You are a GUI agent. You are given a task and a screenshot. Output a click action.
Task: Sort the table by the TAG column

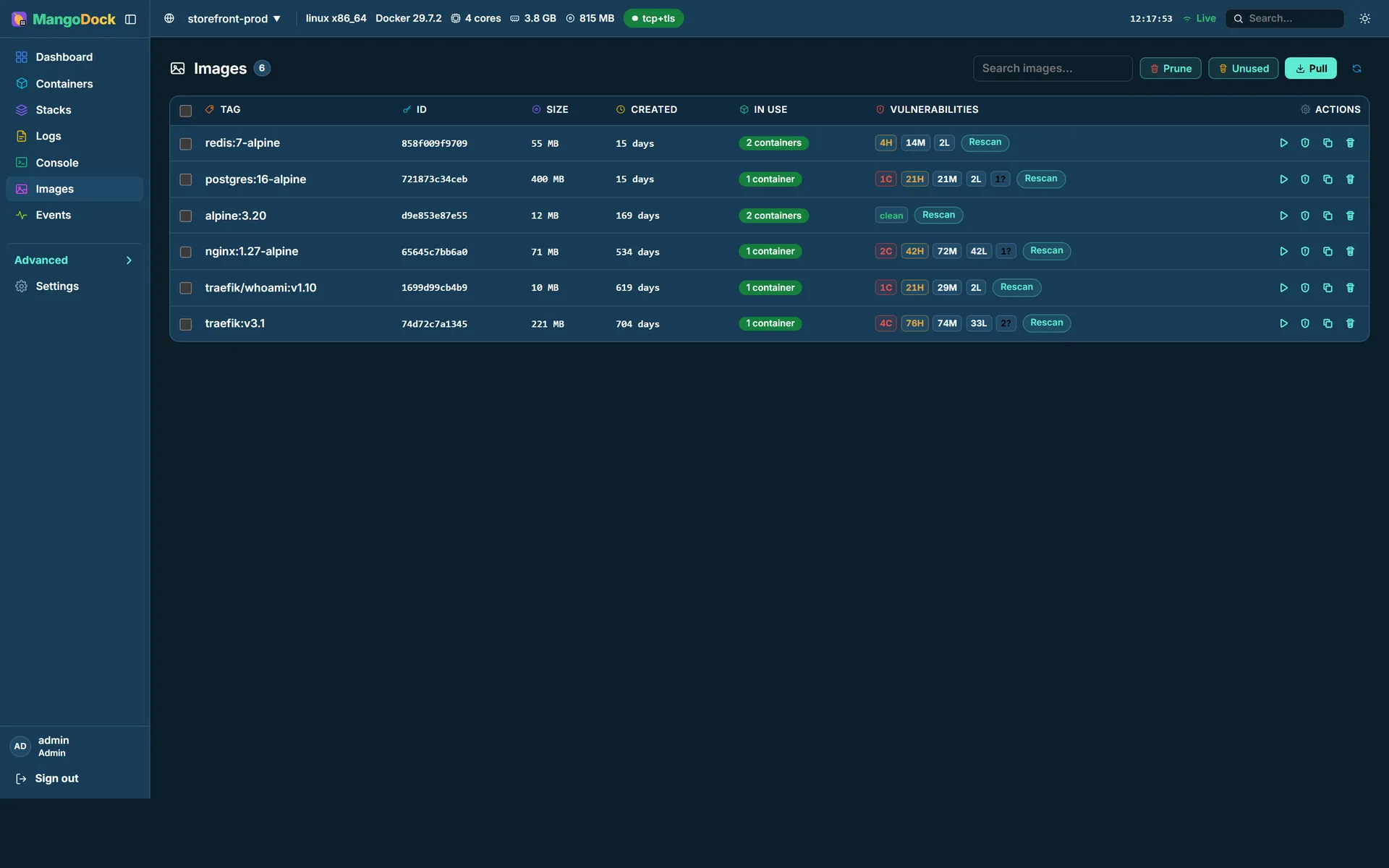223,110
